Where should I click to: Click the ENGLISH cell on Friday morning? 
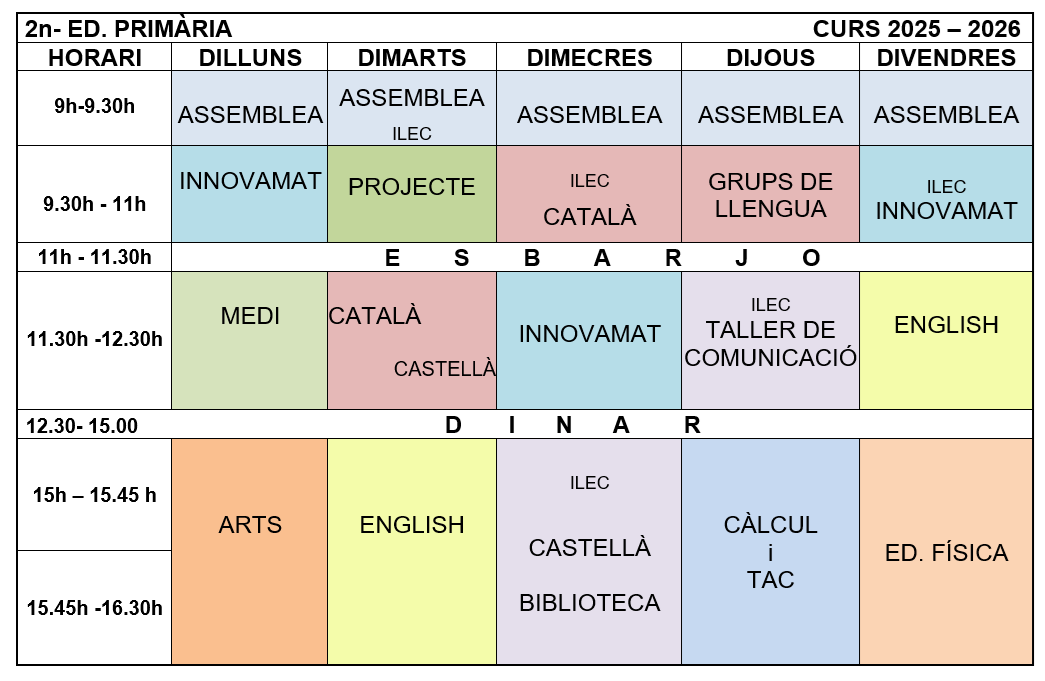click(946, 325)
